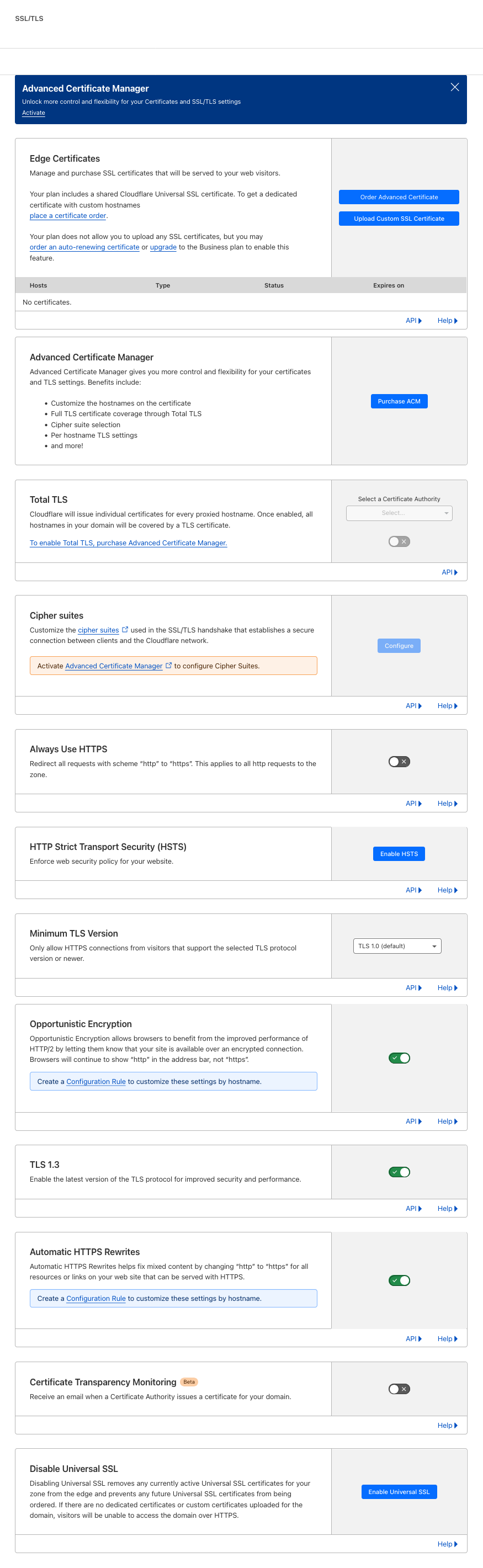Open Configuration Rule link under Automatic HTTPS Rewrites

(95, 1298)
